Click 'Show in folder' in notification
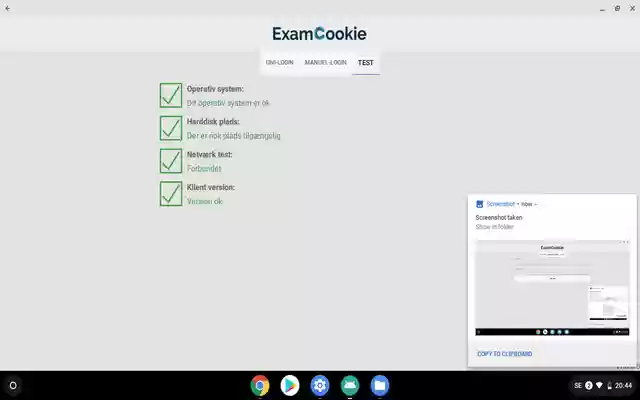 494,227
